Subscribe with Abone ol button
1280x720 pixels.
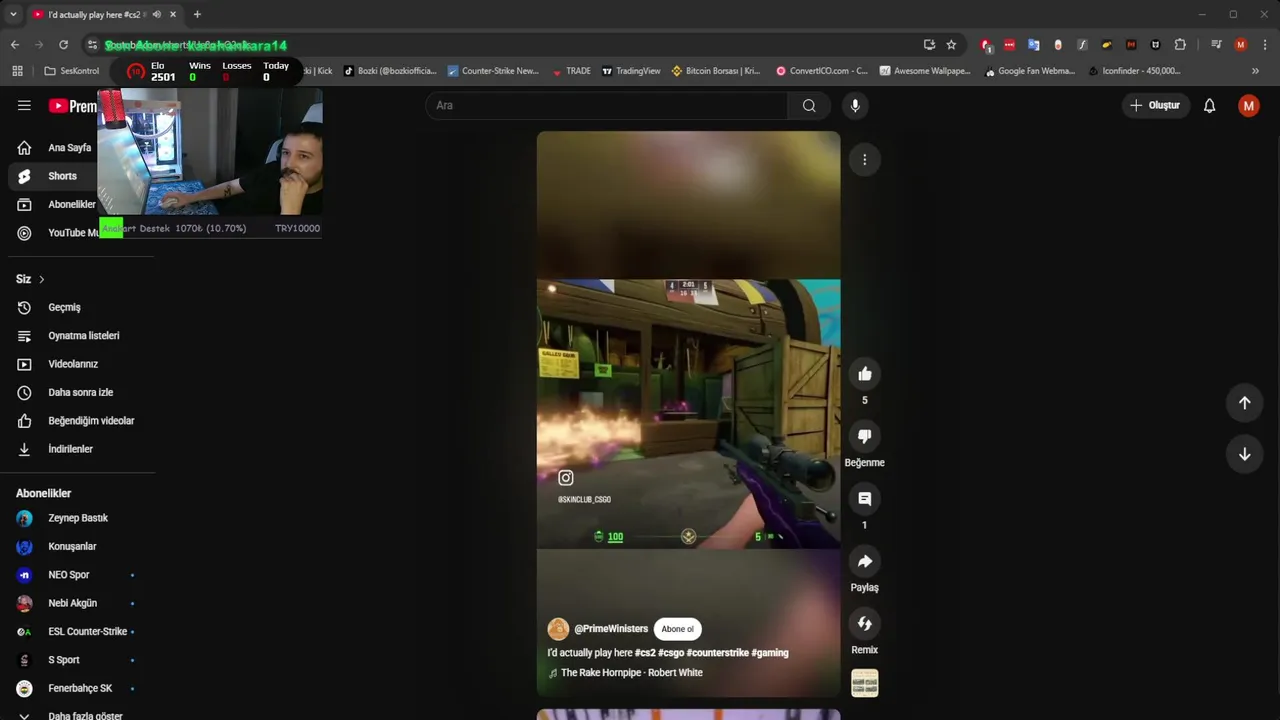pos(677,629)
